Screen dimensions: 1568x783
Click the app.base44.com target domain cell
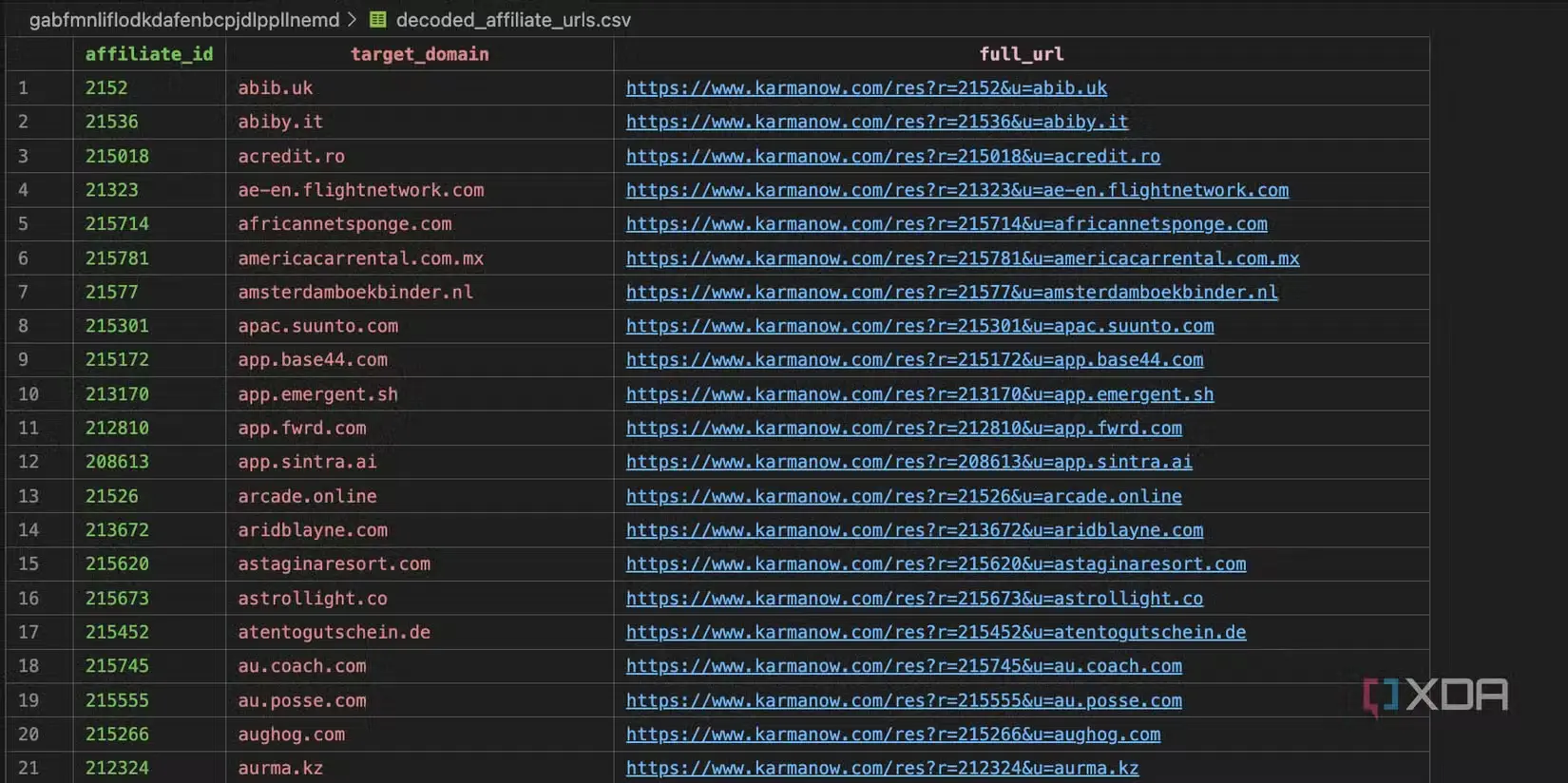313,360
